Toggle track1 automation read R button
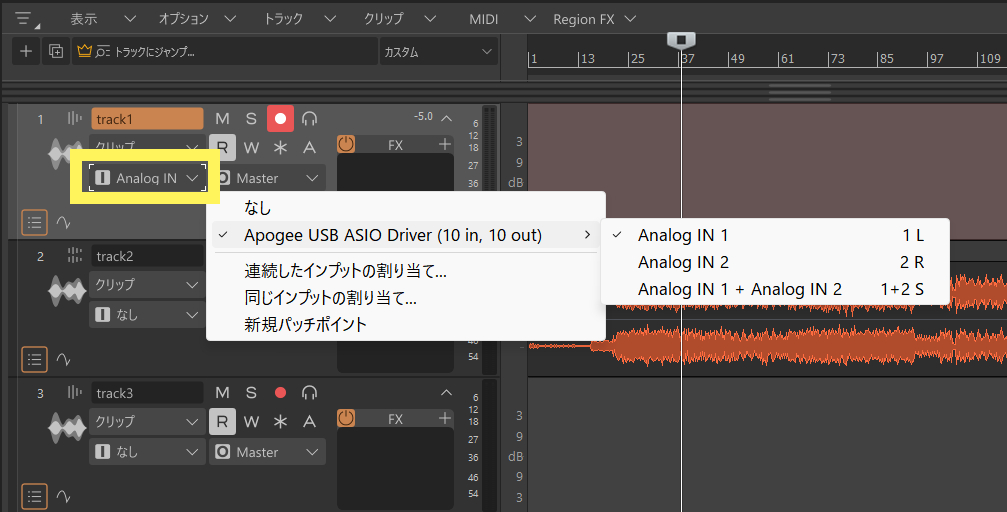The image size is (1007, 512). (222, 147)
